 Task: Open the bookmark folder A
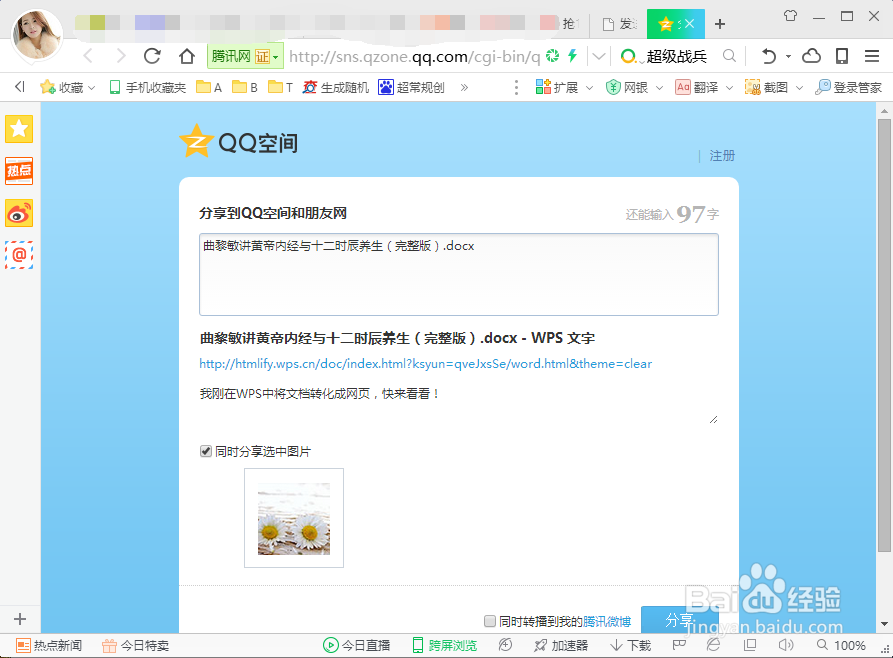[208, 87]
